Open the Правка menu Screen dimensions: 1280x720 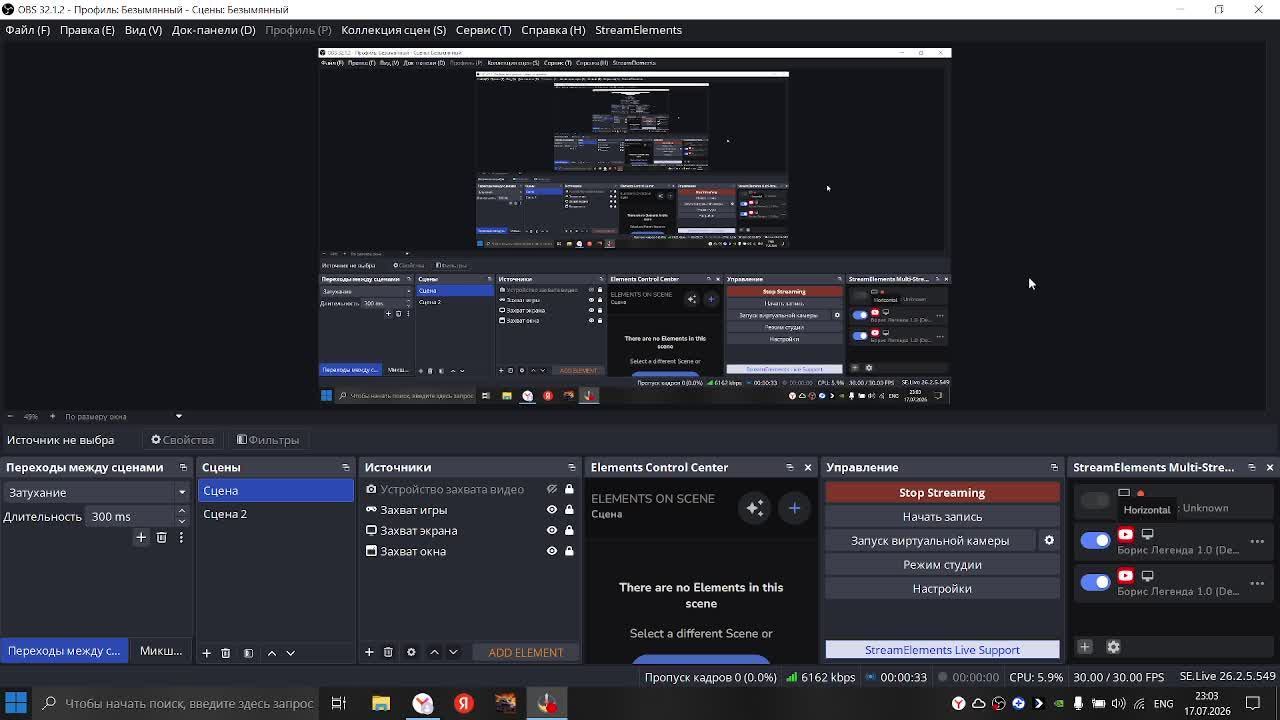(87, 30)
